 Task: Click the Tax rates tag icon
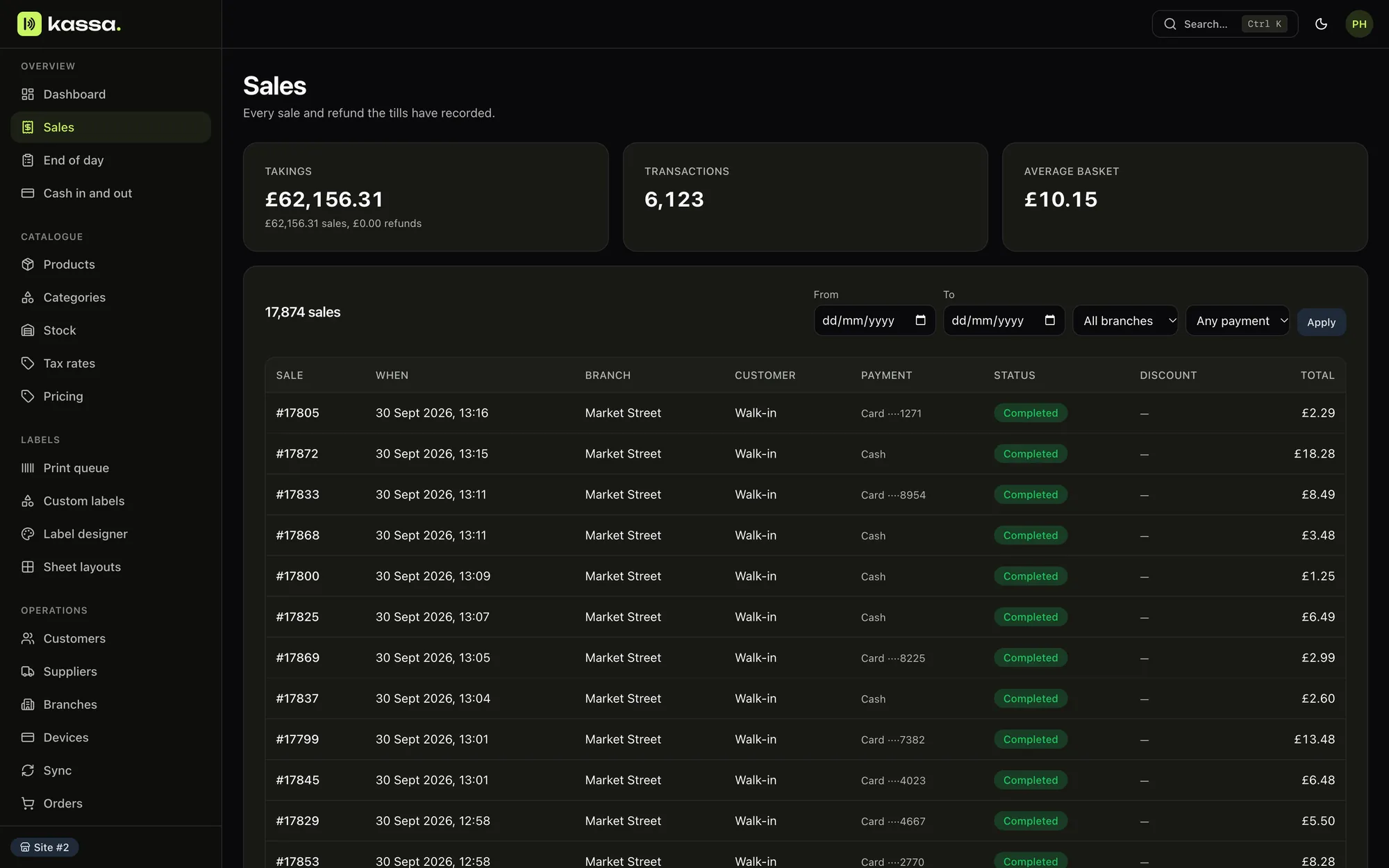click(28, 363)
